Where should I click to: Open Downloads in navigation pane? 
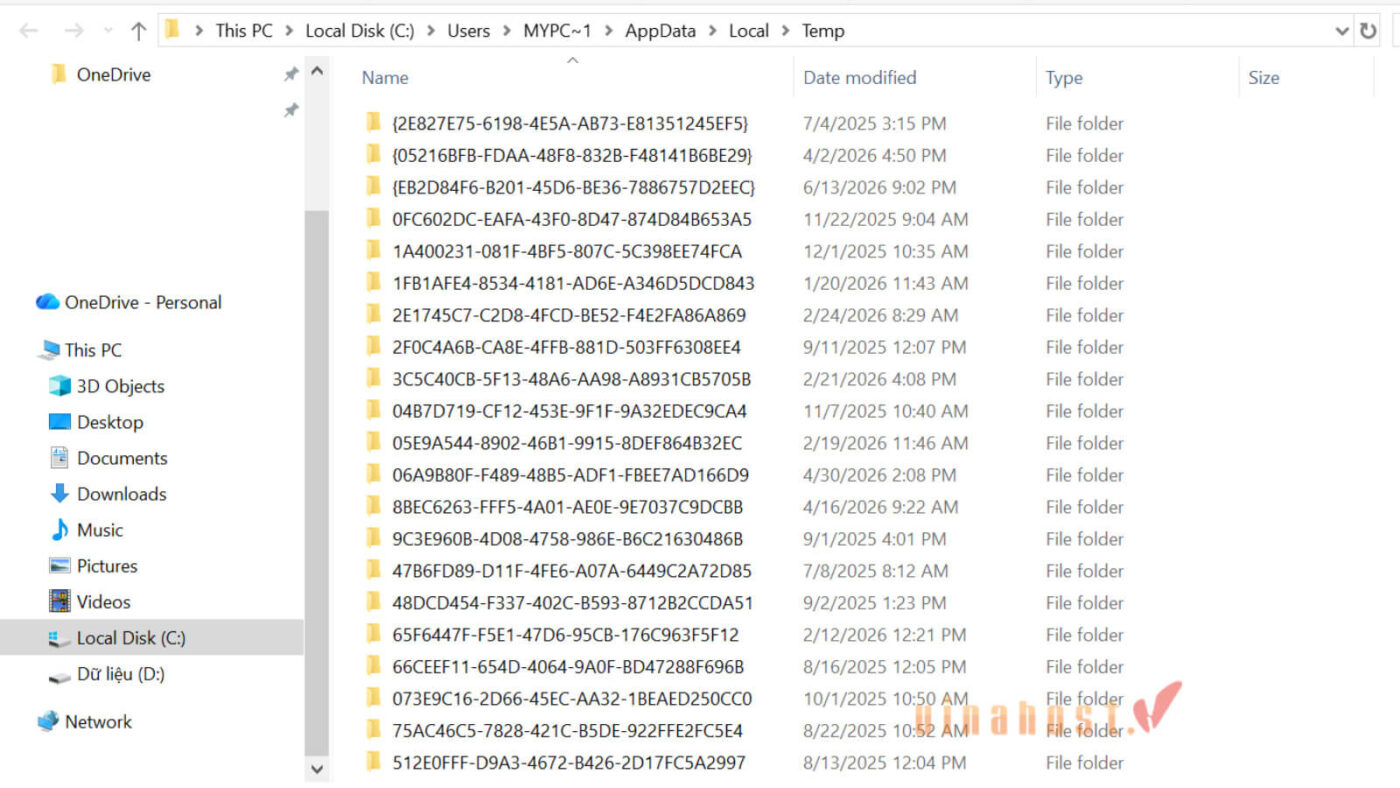tap(122, 494)
